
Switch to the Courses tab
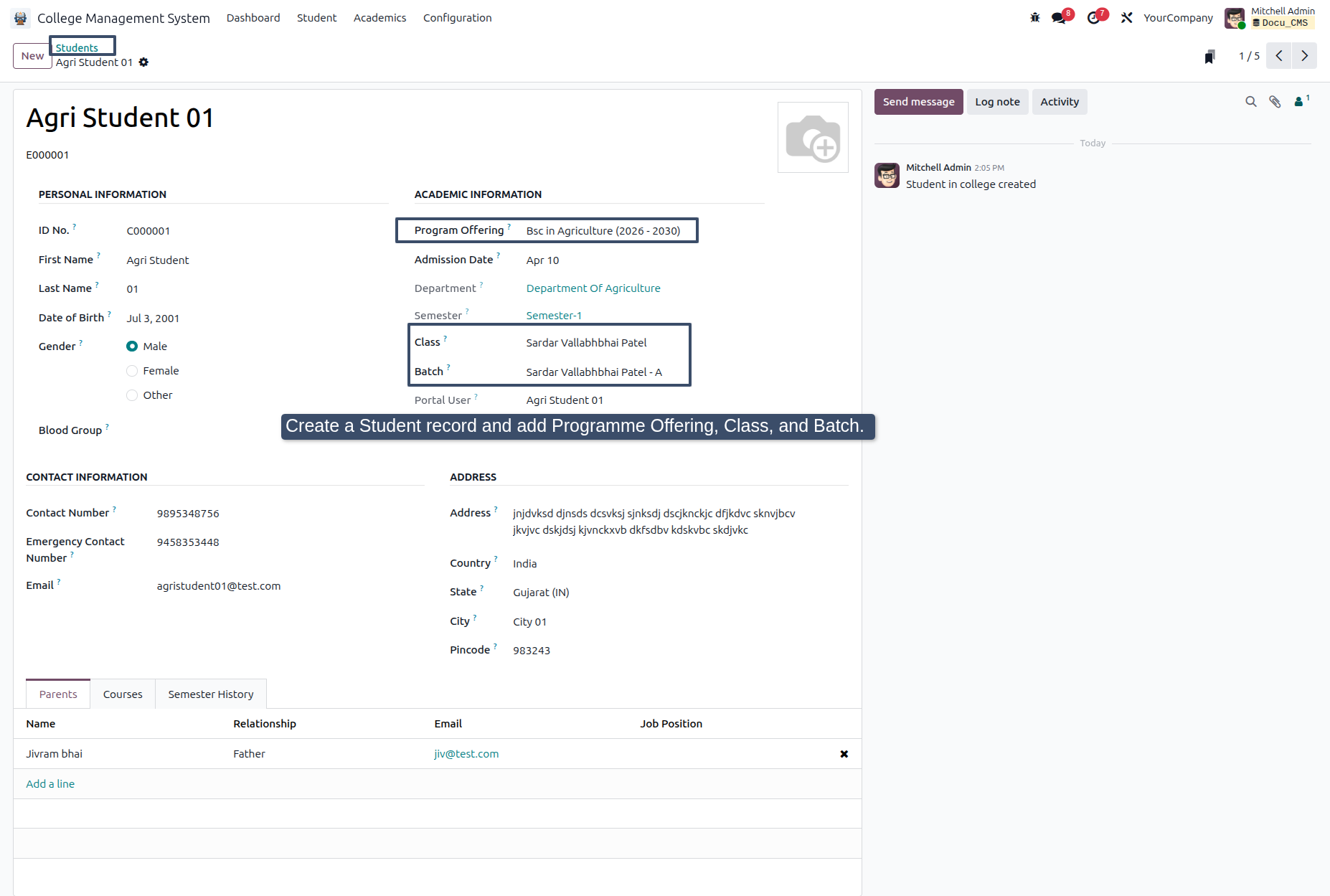(123, 694)
